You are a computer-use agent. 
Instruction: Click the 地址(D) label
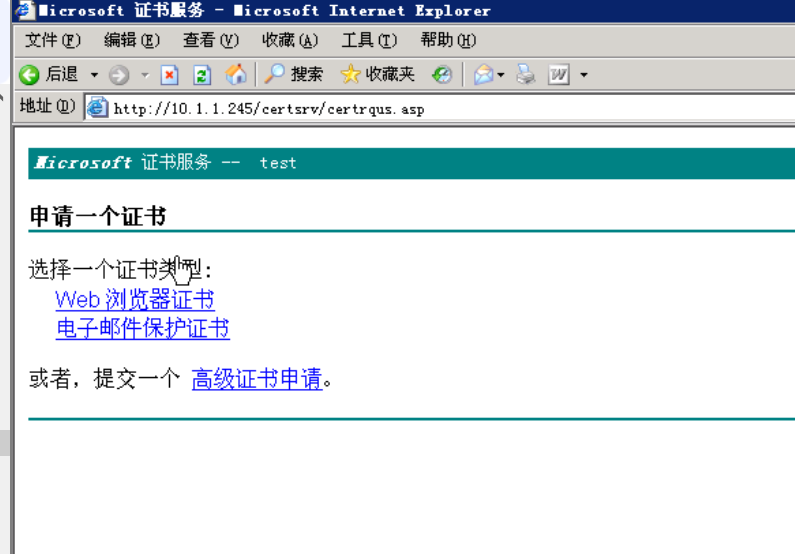point(47,106)
